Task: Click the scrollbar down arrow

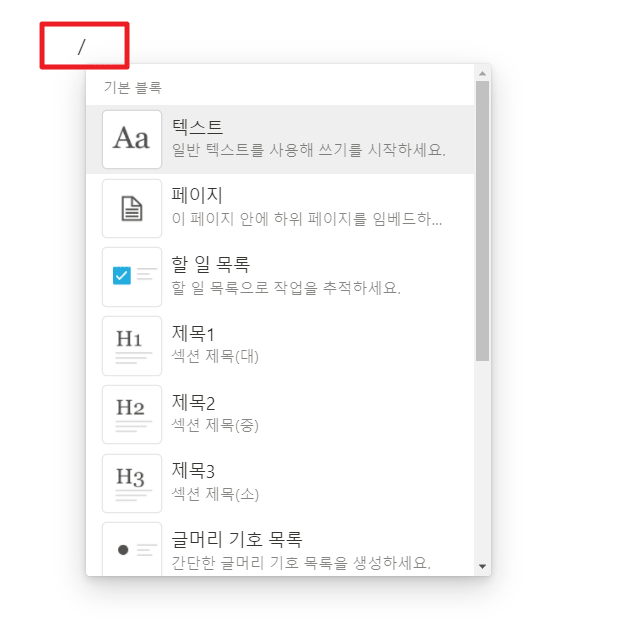Action: (x=483, y=566)
